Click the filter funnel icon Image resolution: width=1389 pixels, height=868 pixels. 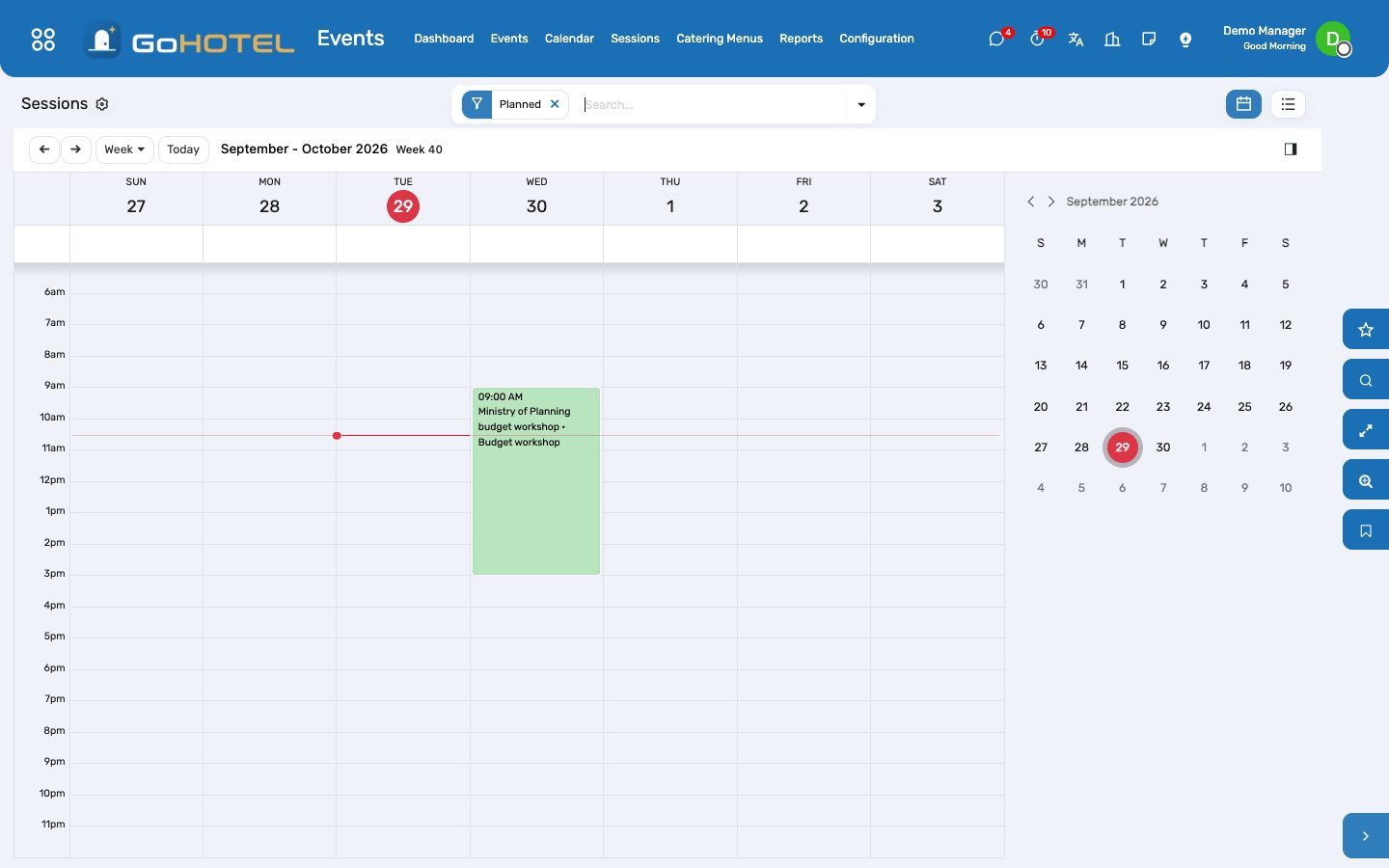[477, 104]
